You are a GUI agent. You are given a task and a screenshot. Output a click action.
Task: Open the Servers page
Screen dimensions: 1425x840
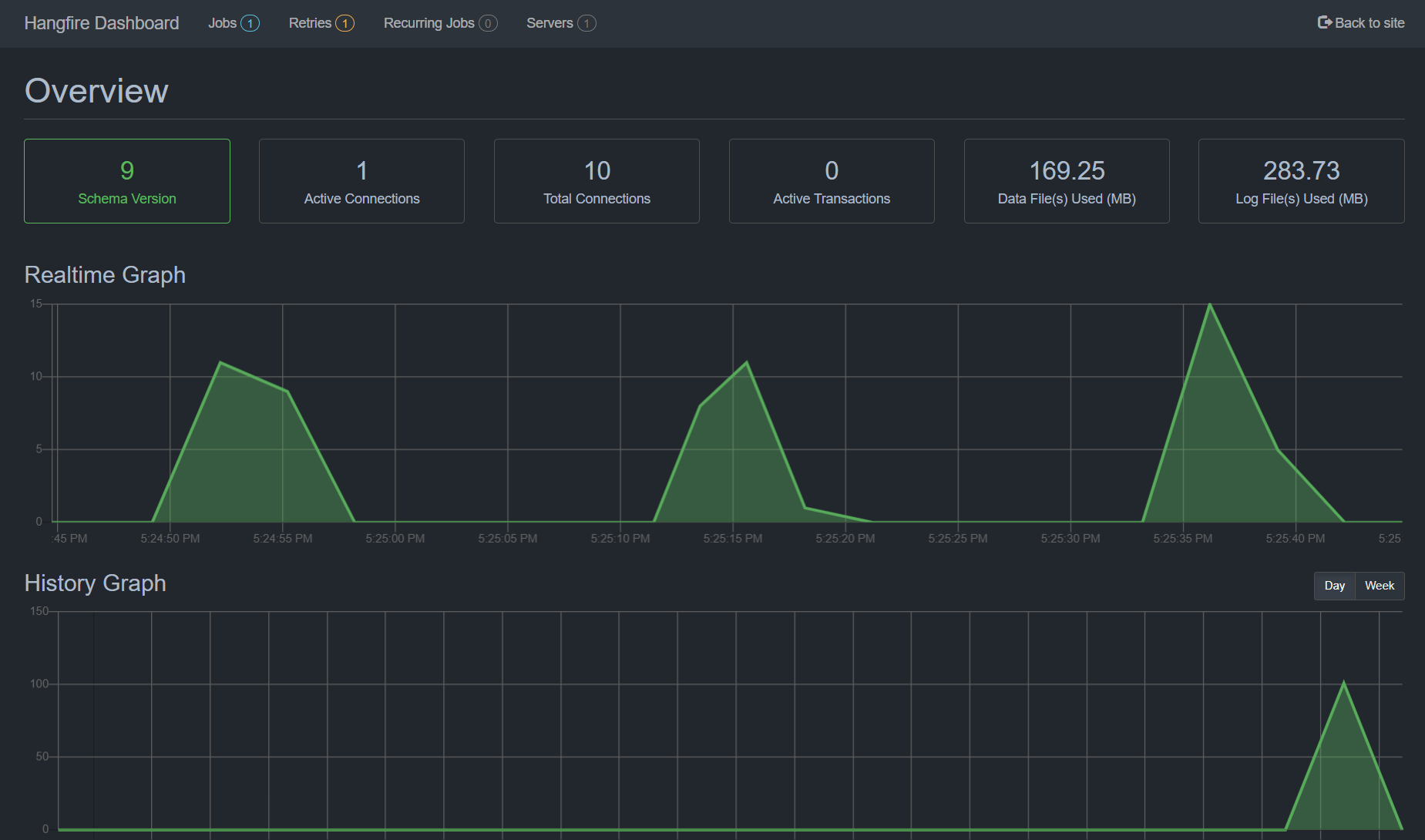(549, 23)
